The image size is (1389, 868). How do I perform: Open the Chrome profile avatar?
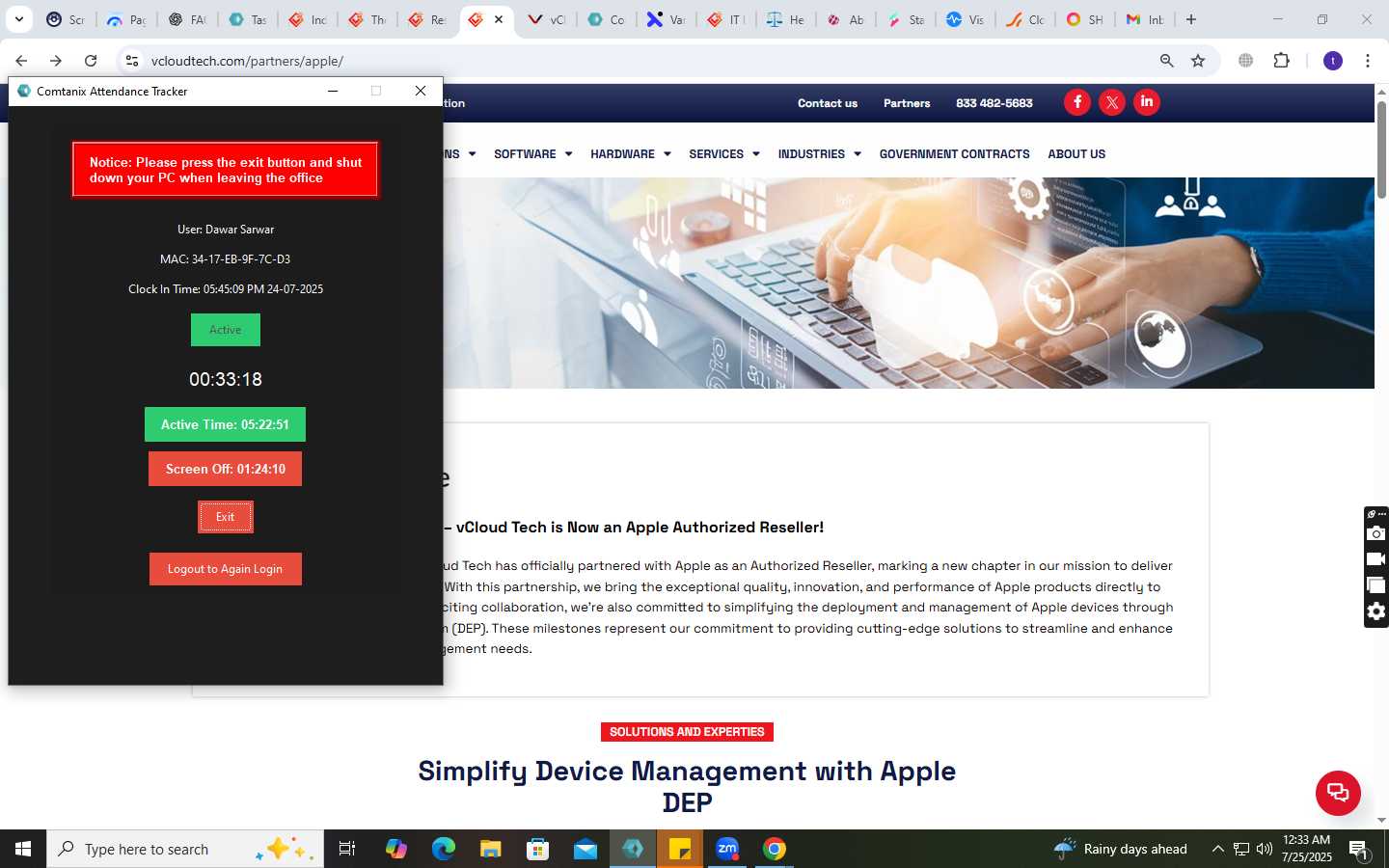(1333, 61)
